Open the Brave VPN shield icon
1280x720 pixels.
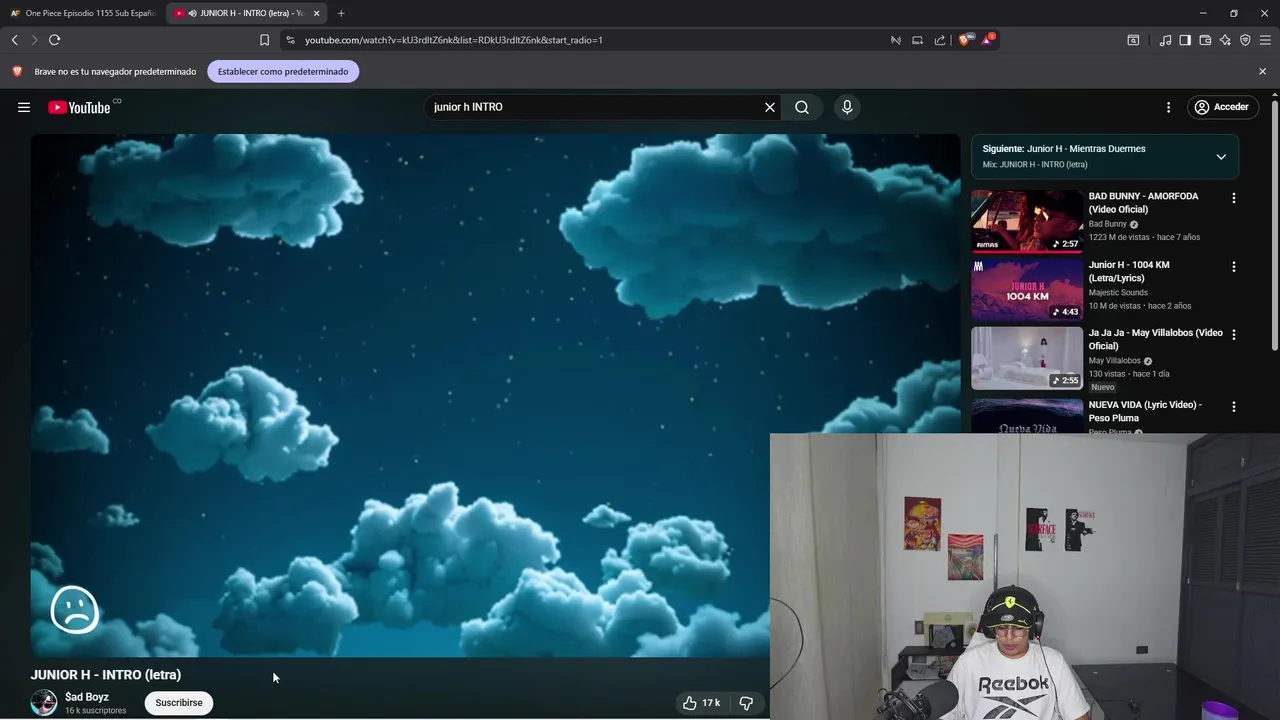[1245, 40]
